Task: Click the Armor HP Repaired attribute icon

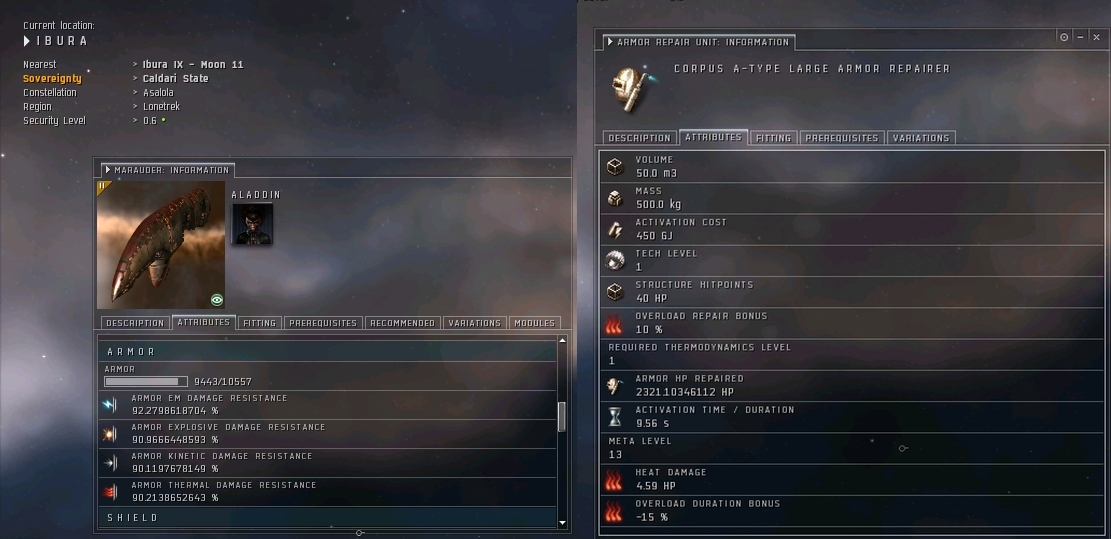Action: click(614, 386)
